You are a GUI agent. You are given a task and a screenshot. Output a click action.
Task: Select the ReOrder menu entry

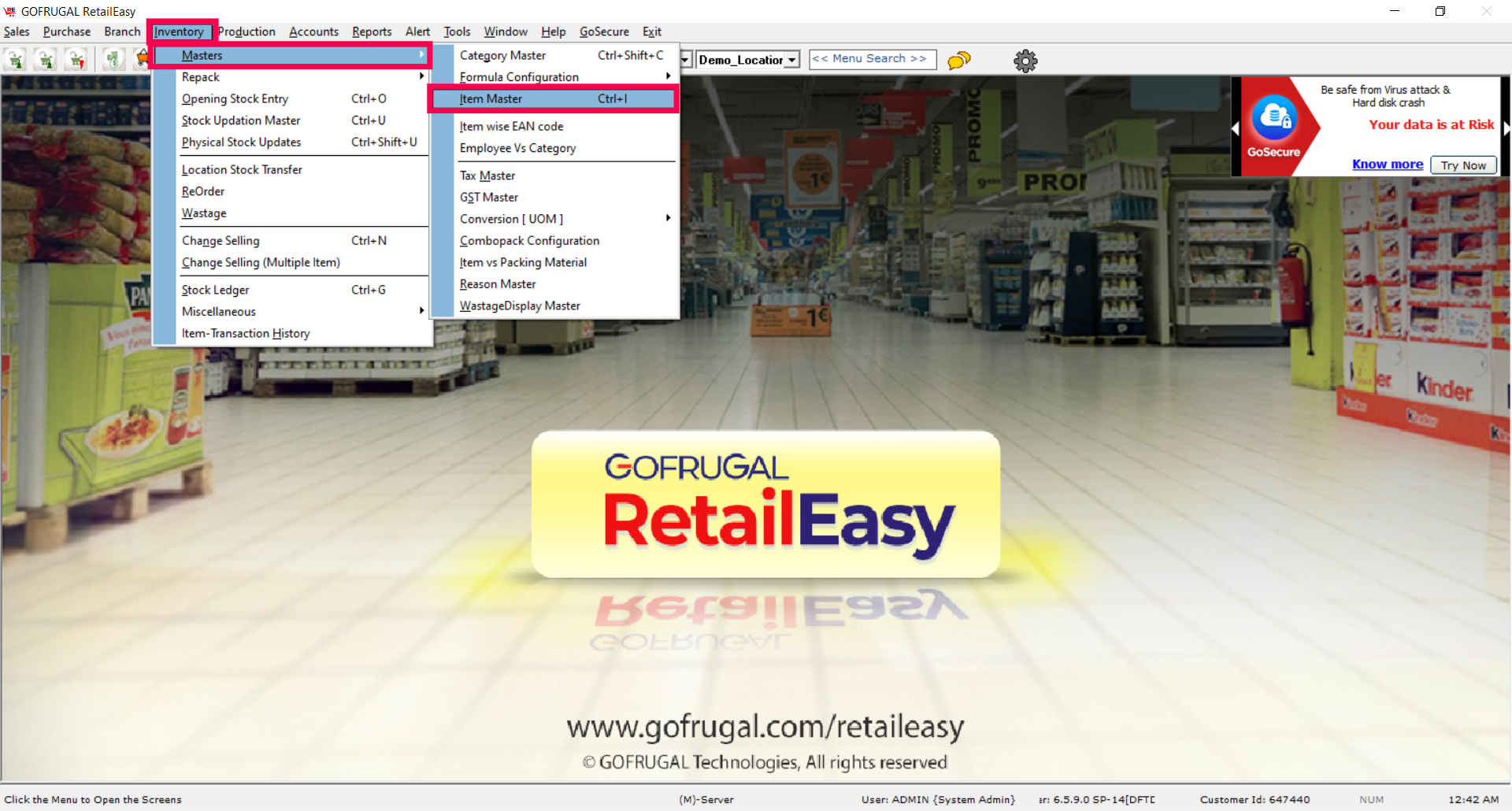[x=291, y=191]
